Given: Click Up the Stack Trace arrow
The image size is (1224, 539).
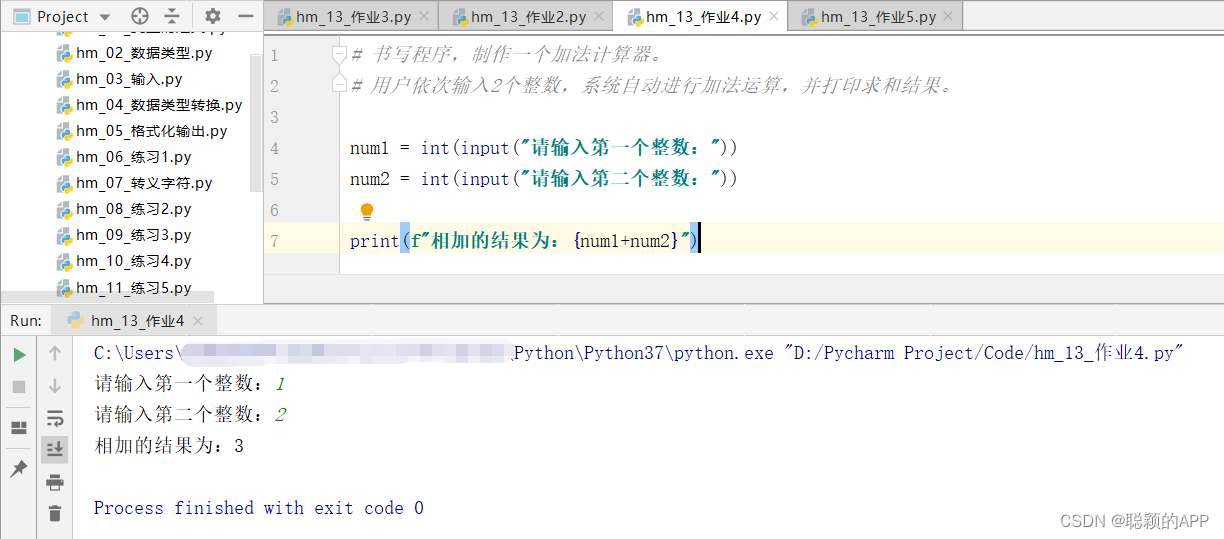Looking at the screenshot, I should coord(55,353).
